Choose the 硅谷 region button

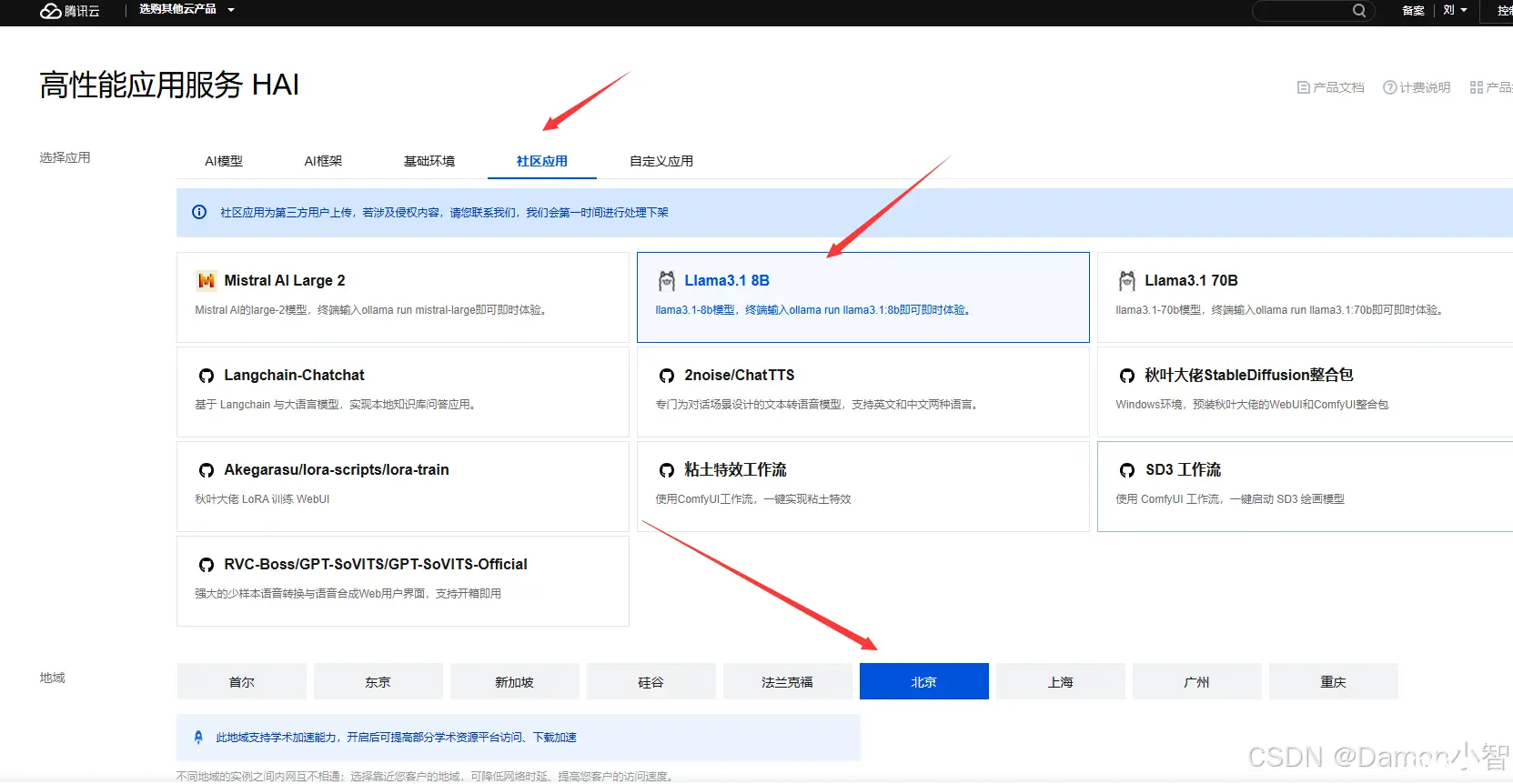(x=651, y=681)
